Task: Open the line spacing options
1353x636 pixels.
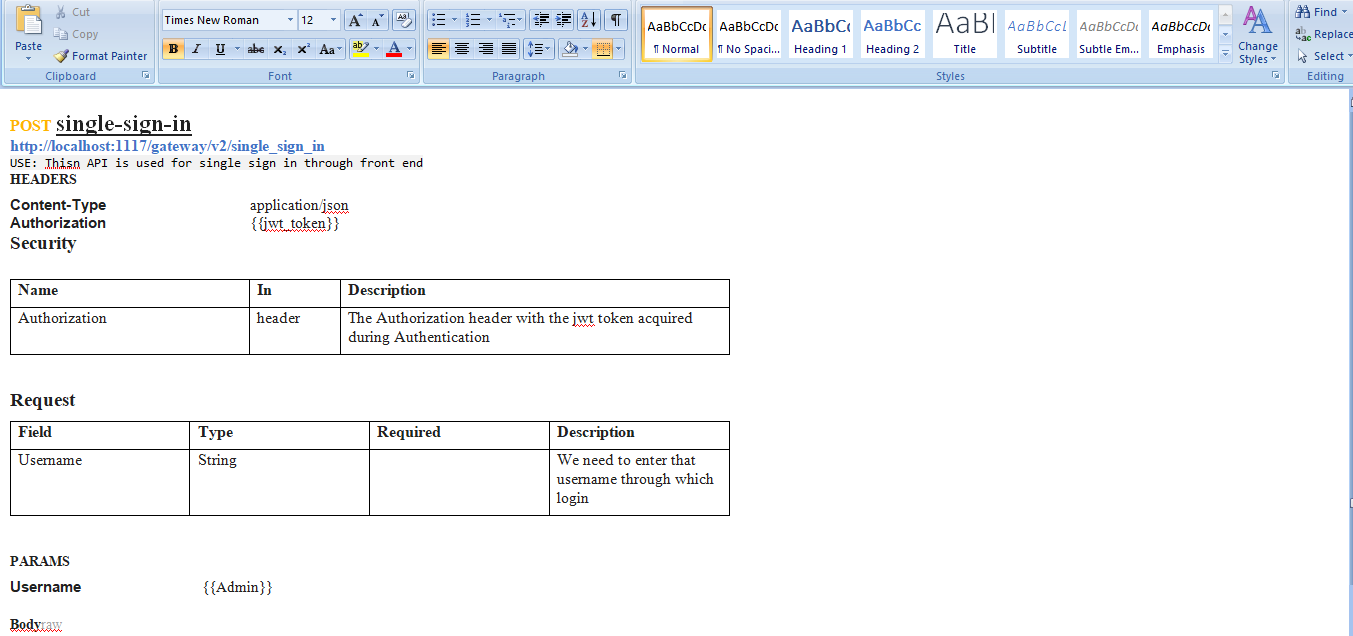Action: point(538,49)
